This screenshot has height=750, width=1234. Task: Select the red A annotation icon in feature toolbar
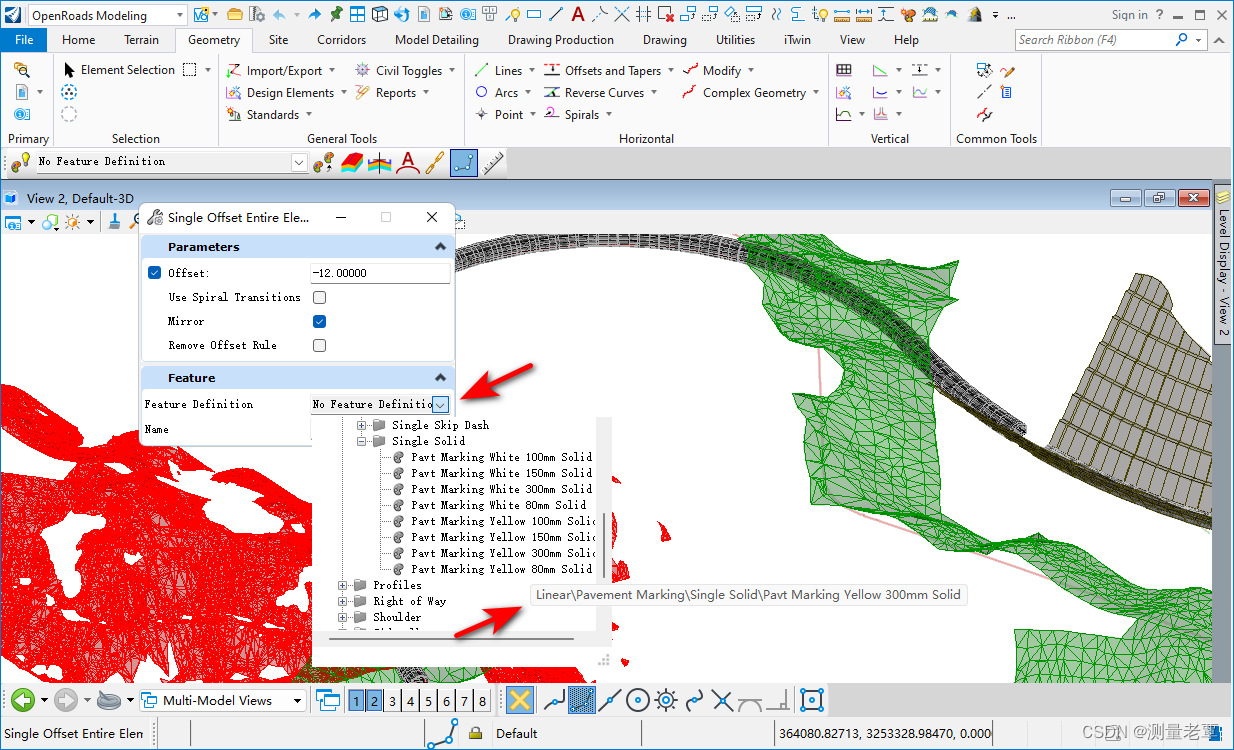tap(406, 162)
